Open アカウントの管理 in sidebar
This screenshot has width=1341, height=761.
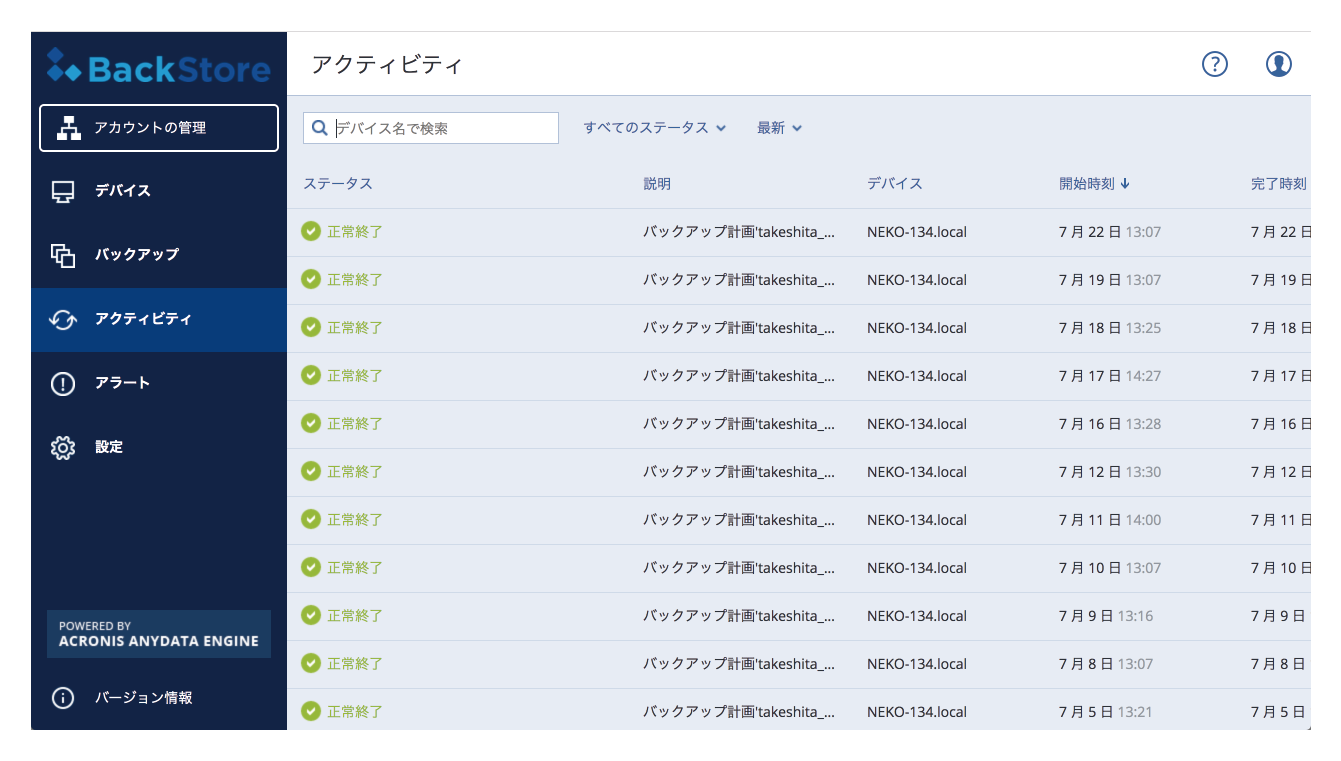coord(159,128)
